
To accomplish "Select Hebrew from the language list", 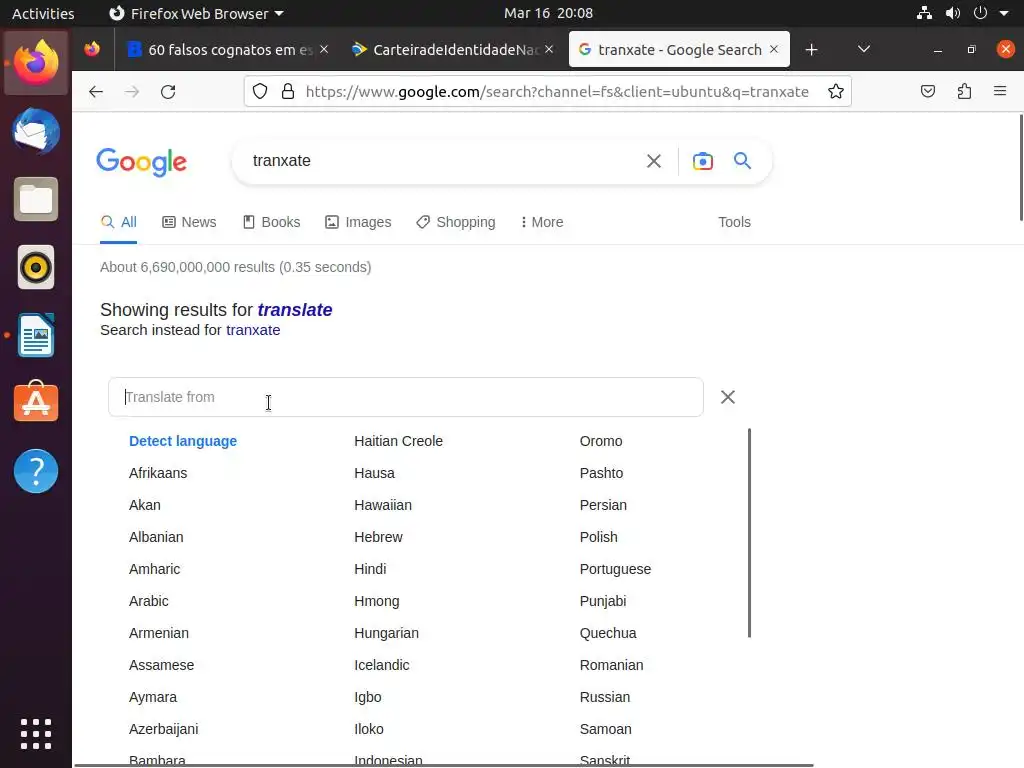I will point(378,537).
